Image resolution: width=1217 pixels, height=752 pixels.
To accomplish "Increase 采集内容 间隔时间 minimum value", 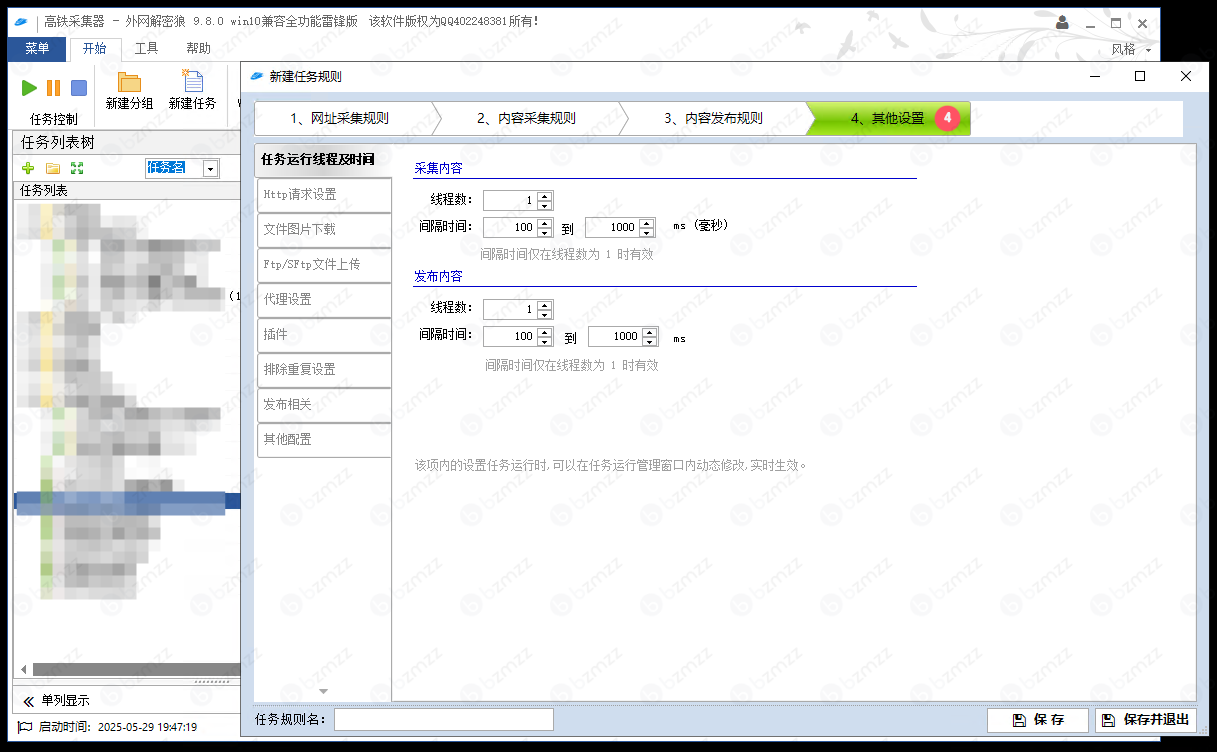I will click(544, 223).
